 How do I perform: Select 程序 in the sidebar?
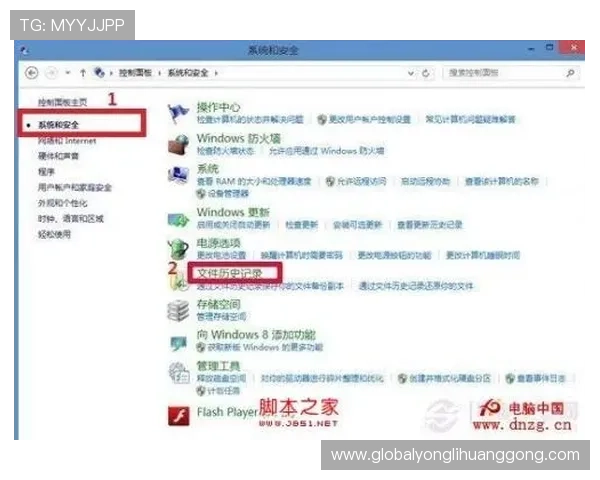coord(46,172)
